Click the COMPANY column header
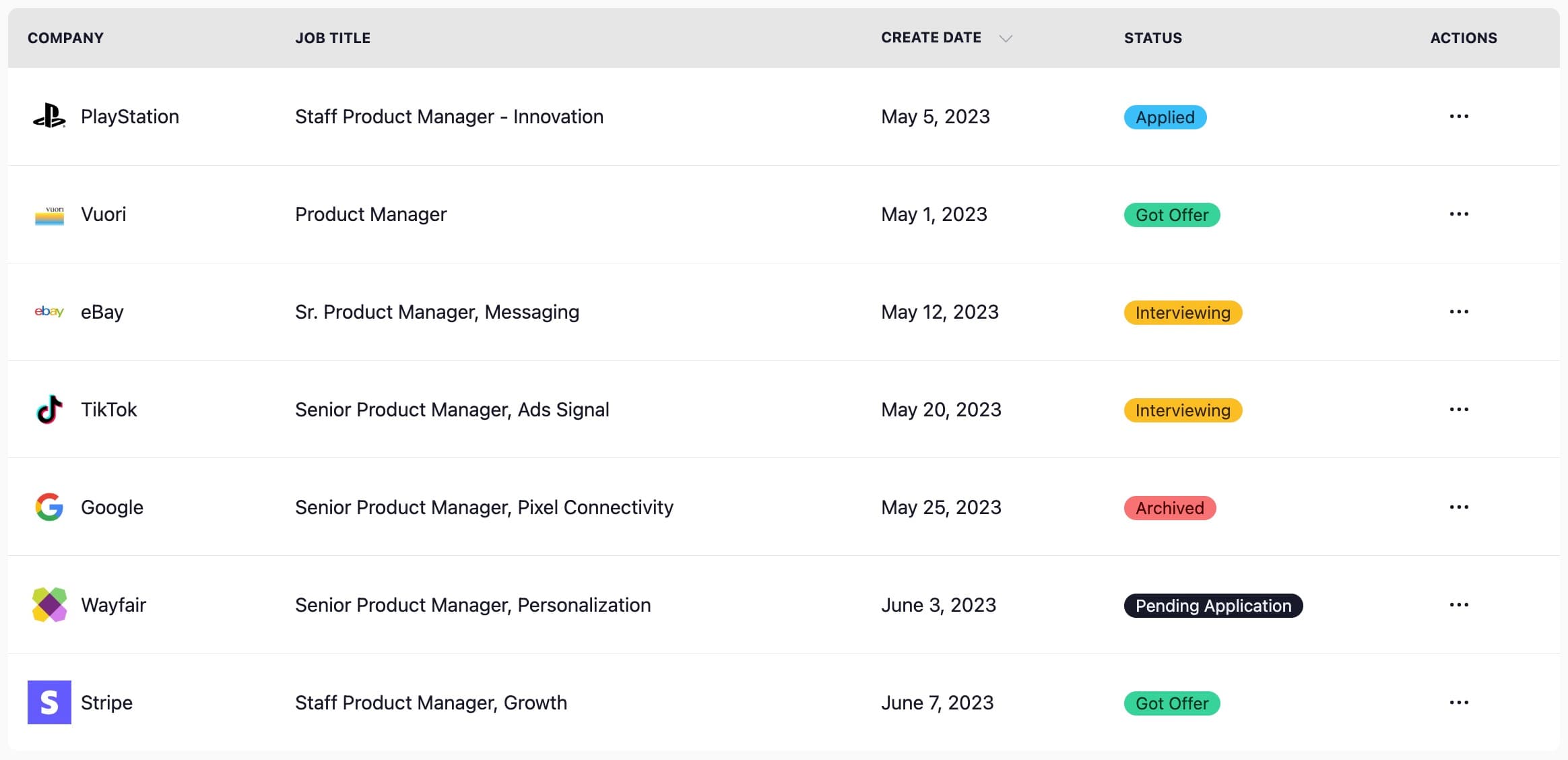Screen dimensions: 1568x760 click(65, 38)
